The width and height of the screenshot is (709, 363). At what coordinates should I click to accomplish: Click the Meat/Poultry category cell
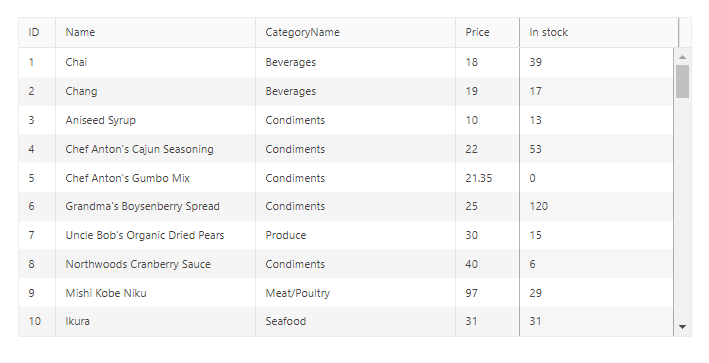click(355, 293)
